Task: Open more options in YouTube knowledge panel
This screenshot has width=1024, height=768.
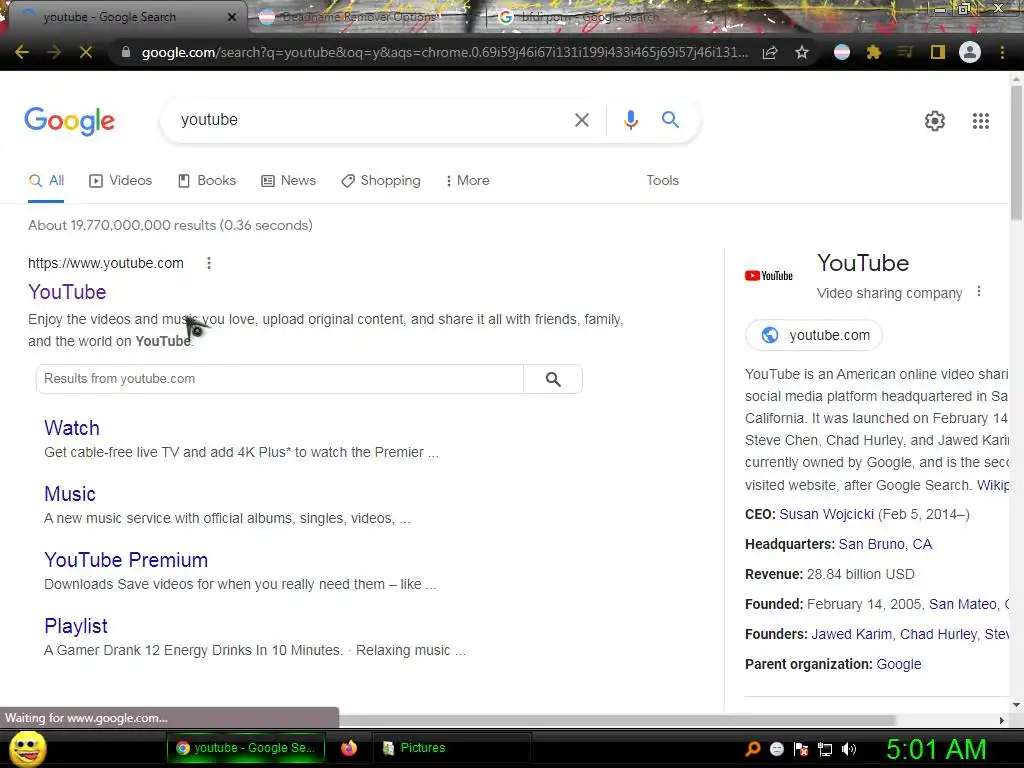Action: click(978, 291)
